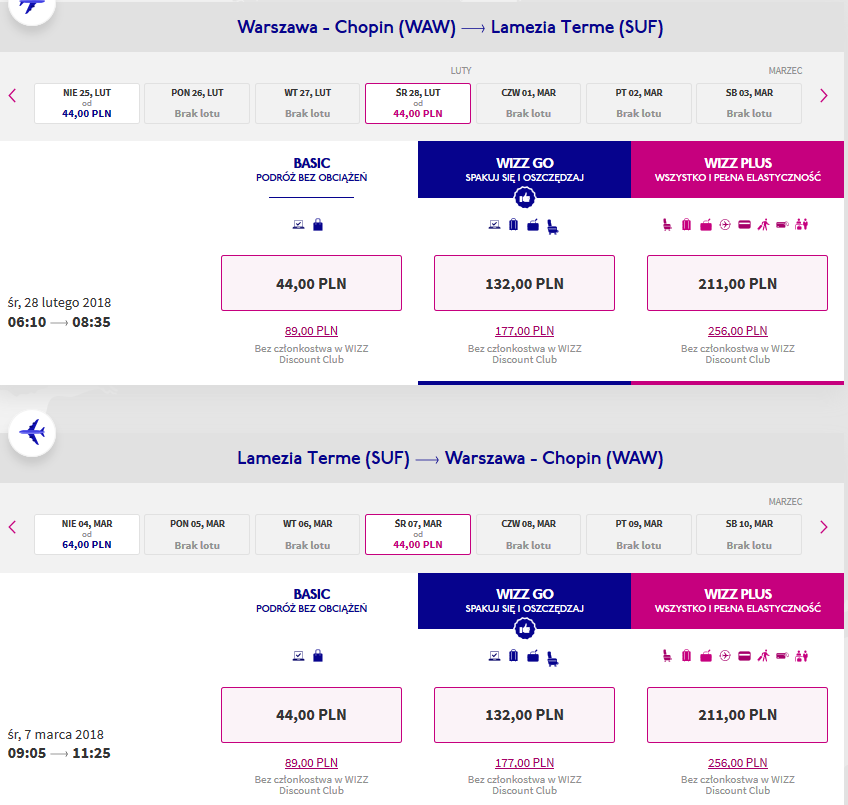Select outbound date PON 26, LUT
The width and height of the screenshot is (848, 805).
pos(197,103)
